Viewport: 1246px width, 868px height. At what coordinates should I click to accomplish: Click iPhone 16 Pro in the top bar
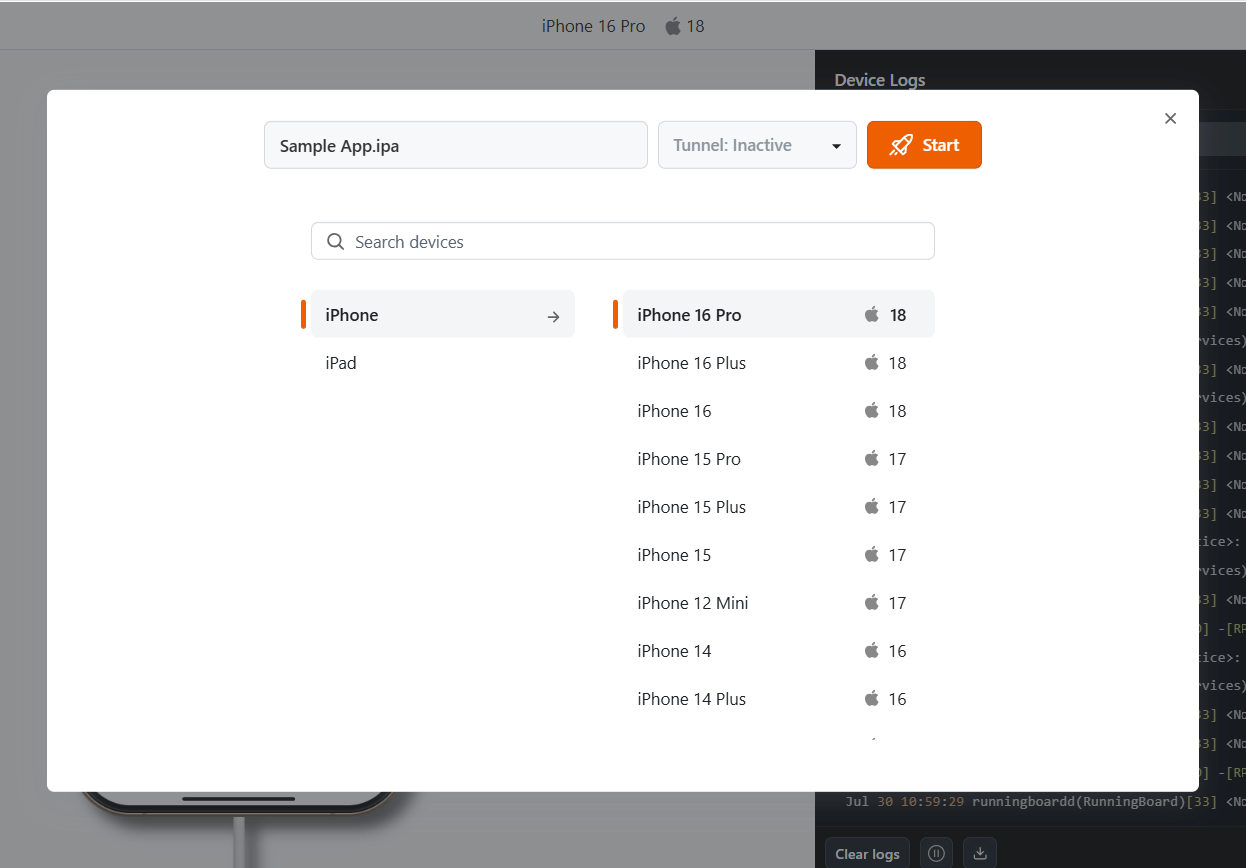click(x=593, y=26)
